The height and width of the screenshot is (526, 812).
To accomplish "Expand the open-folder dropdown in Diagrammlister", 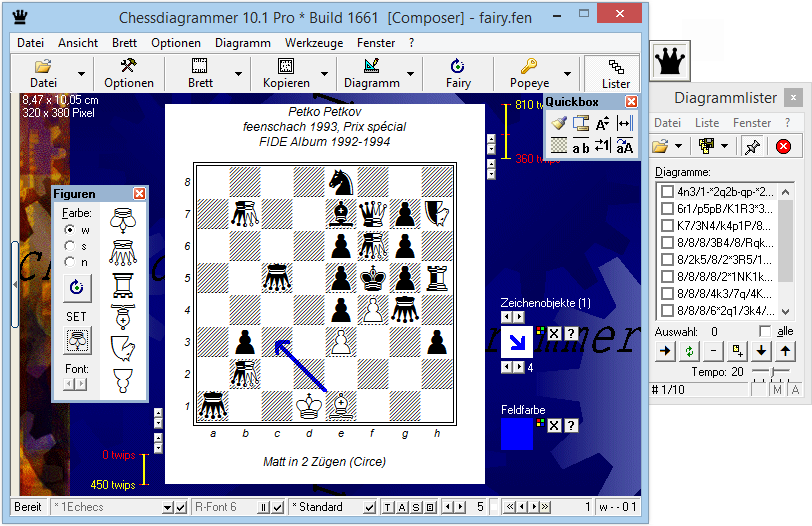I will pos(678,147).
